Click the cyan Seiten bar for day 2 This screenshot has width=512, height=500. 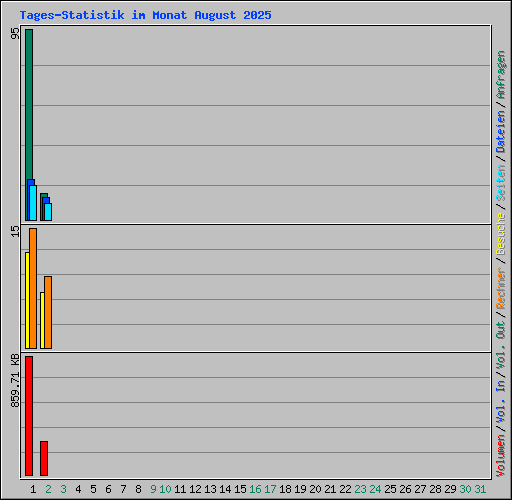click(x=48, y=212)
